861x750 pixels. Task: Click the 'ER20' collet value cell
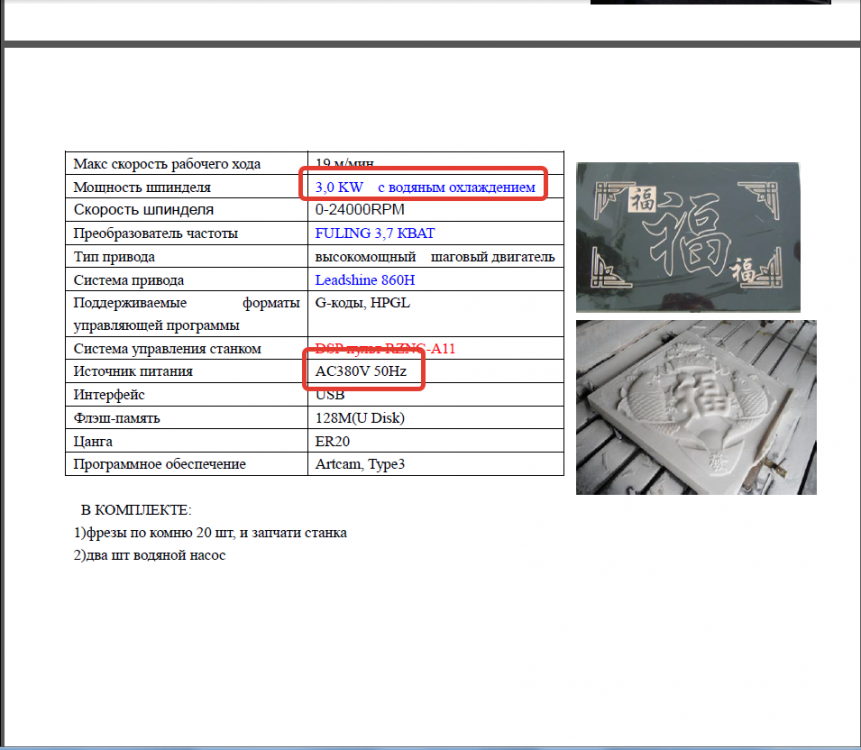331,441
